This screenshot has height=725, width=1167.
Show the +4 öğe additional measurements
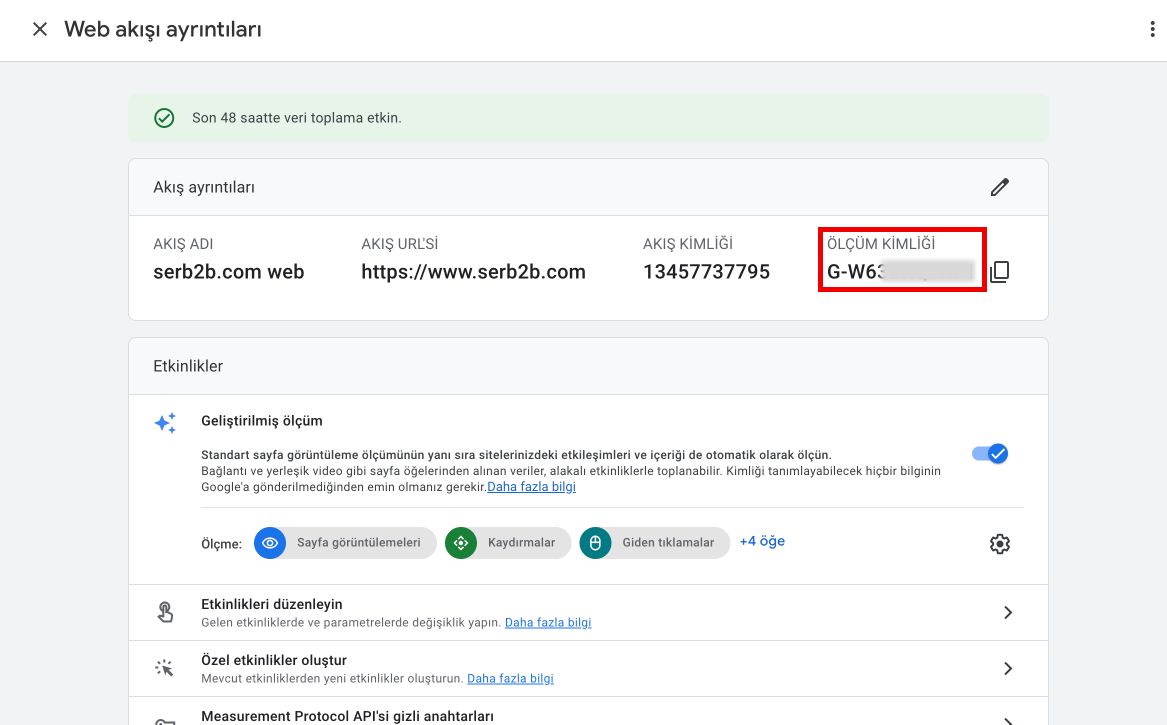click(x=762, y=541)
